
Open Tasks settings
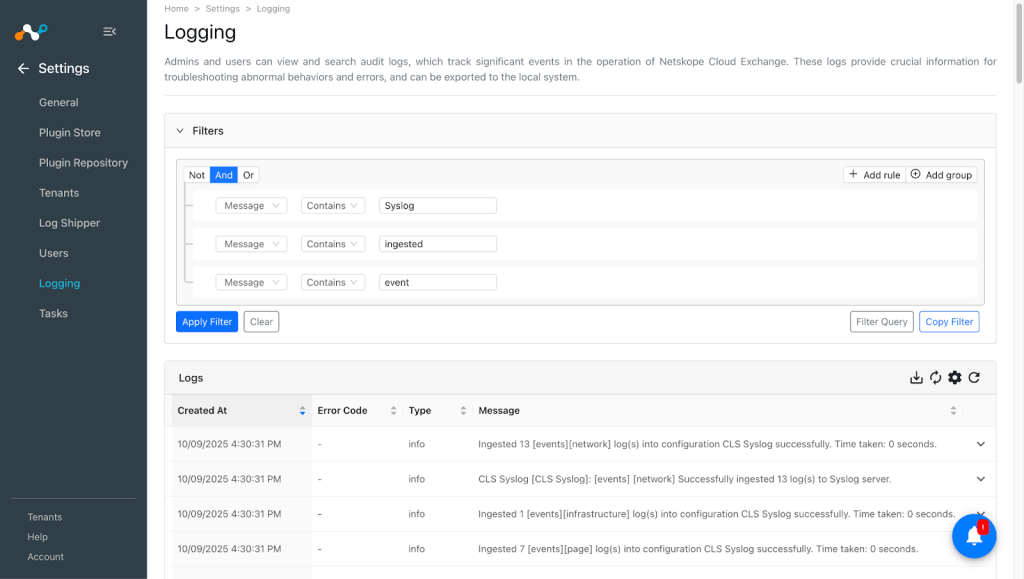click(54, 313)
